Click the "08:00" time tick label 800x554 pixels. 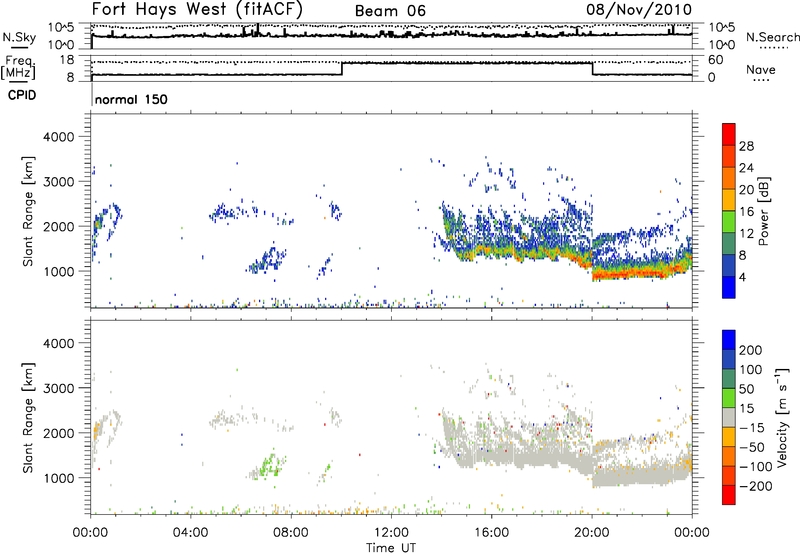tap(291, 533)
